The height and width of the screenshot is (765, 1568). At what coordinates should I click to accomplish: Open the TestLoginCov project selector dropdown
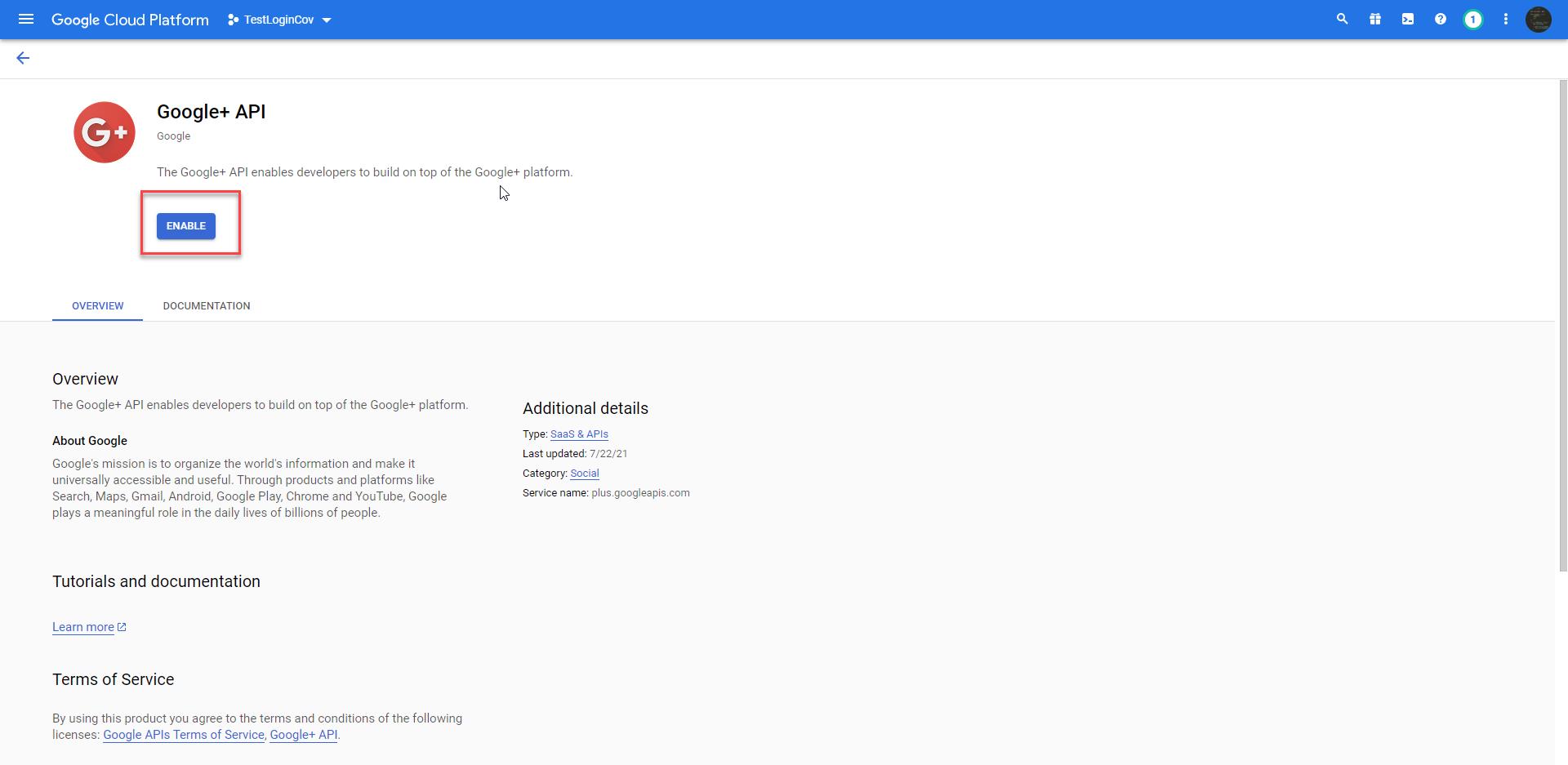(x=279, y=20)
